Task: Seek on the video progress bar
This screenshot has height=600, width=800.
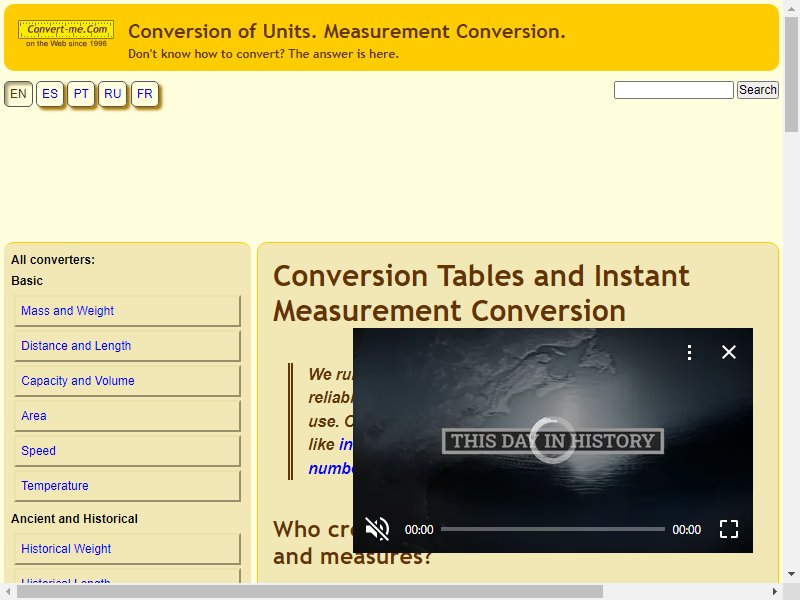Action: (x=553, y=529)
